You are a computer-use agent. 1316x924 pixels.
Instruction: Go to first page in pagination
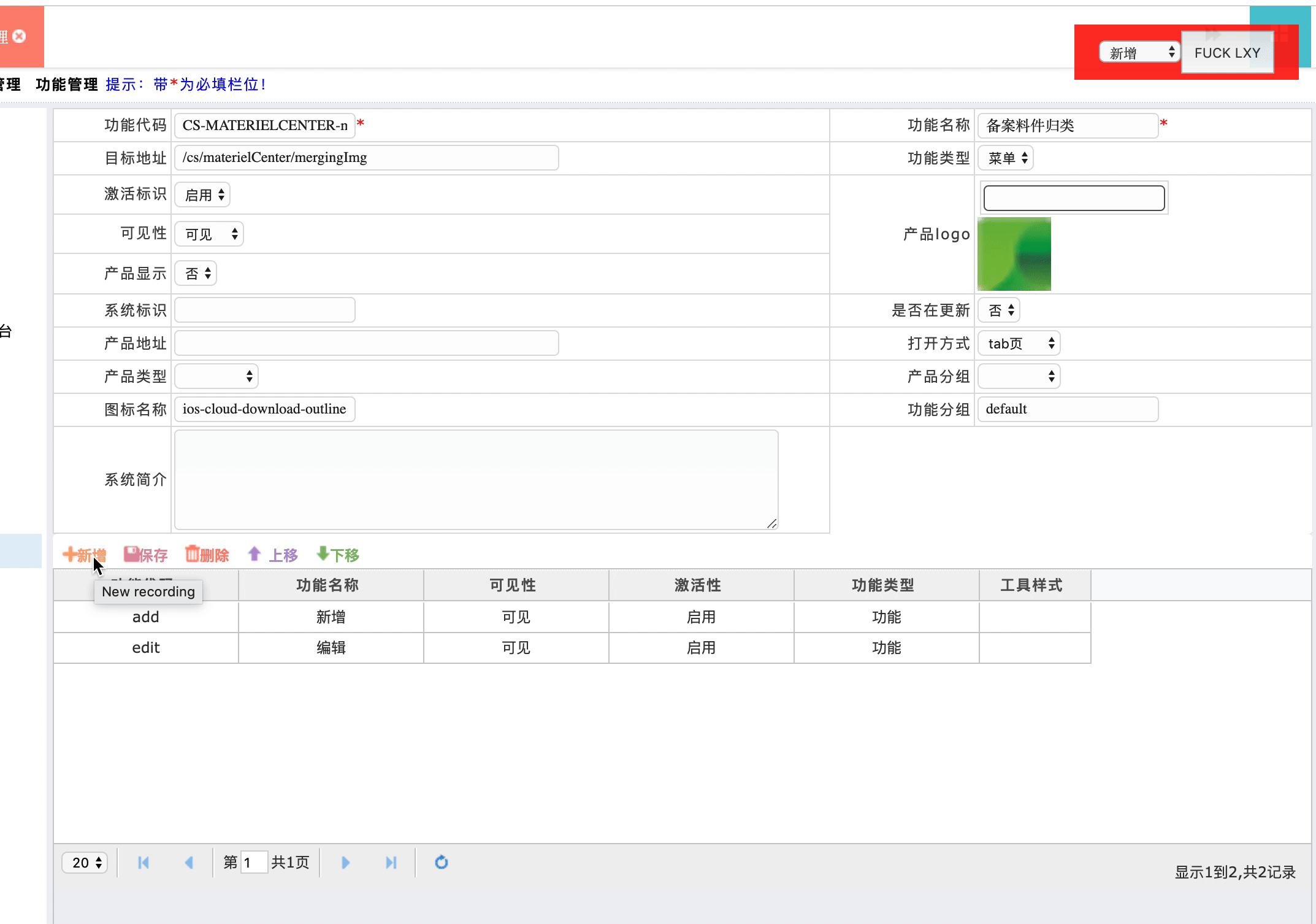143,863
